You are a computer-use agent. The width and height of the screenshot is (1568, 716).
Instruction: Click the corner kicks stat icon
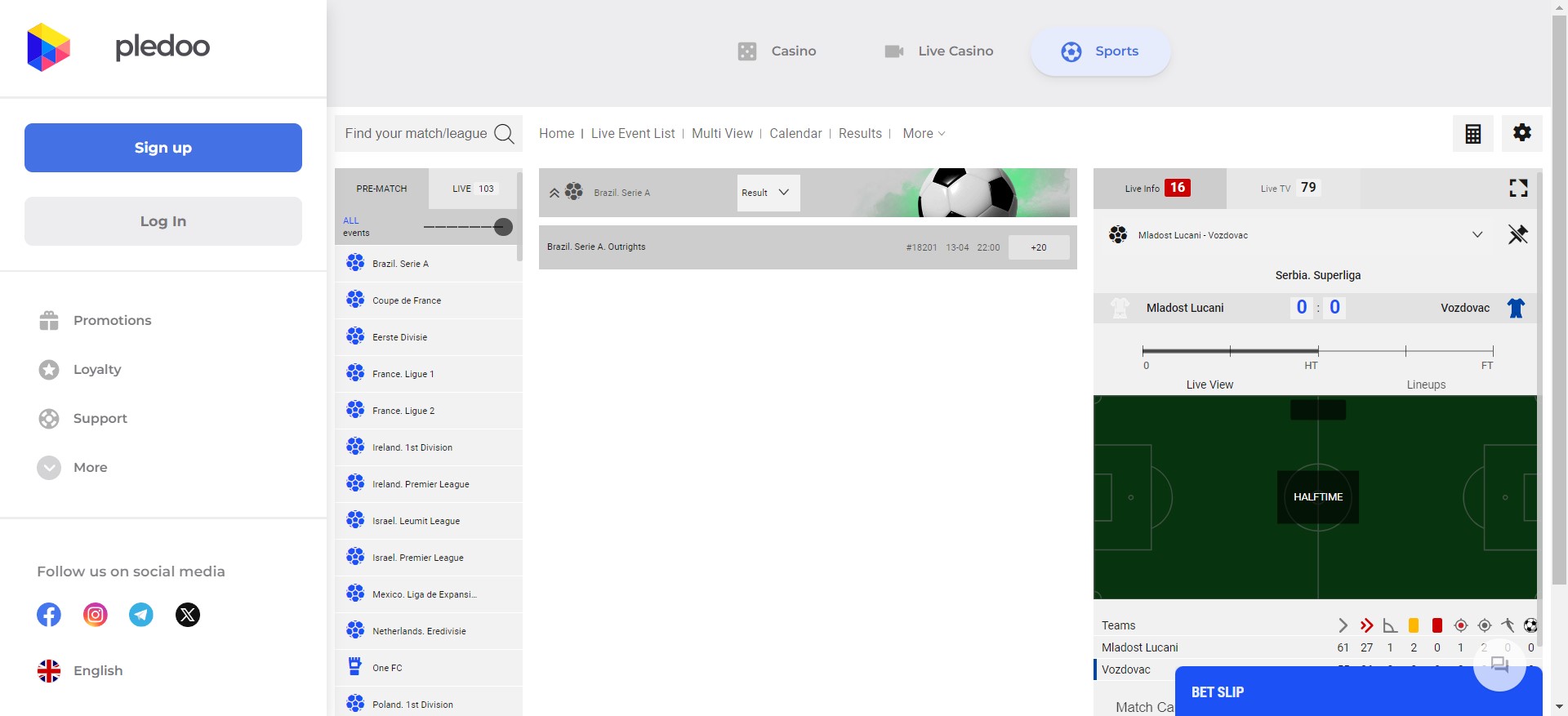point(1390,625)
